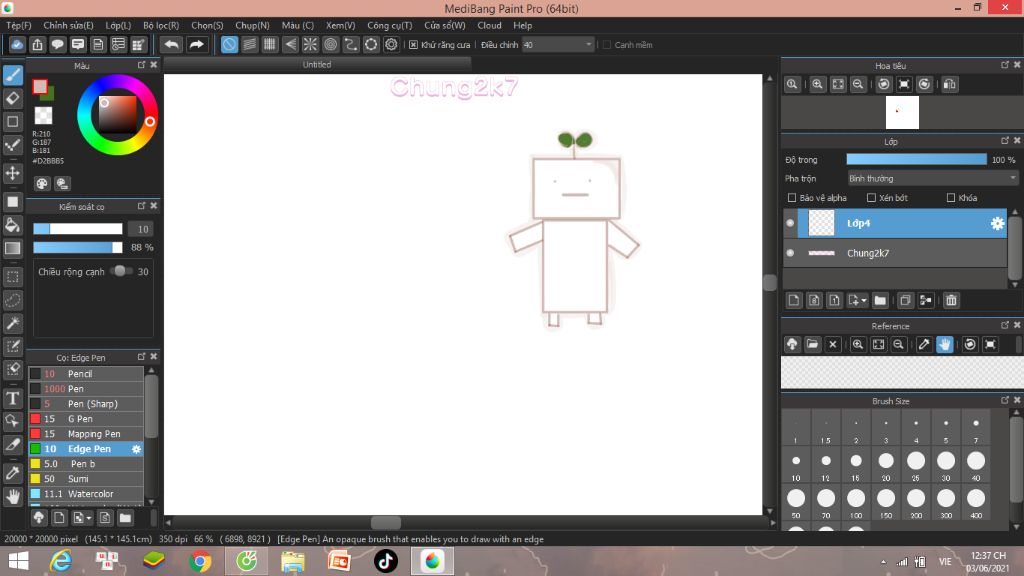Image resolution: width=1024 pixels, height=576 pixels.
Task: Select the Brush tool in left toolbar
Action: click(x=13, y=75)
